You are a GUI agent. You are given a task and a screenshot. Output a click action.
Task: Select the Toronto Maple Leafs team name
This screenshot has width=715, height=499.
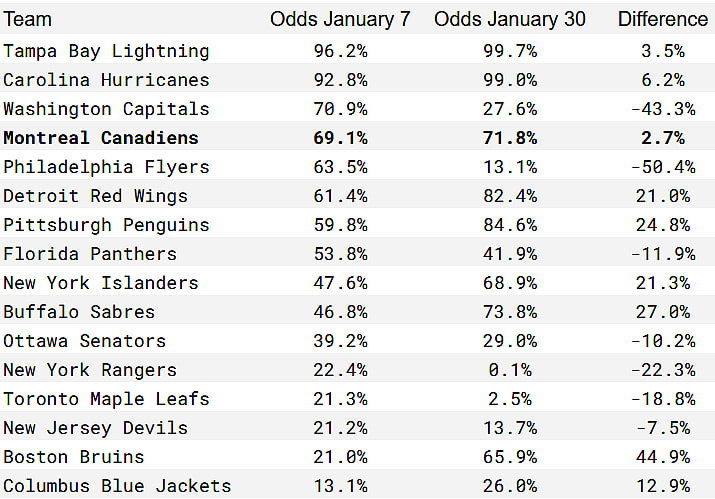tap(106, 399)
